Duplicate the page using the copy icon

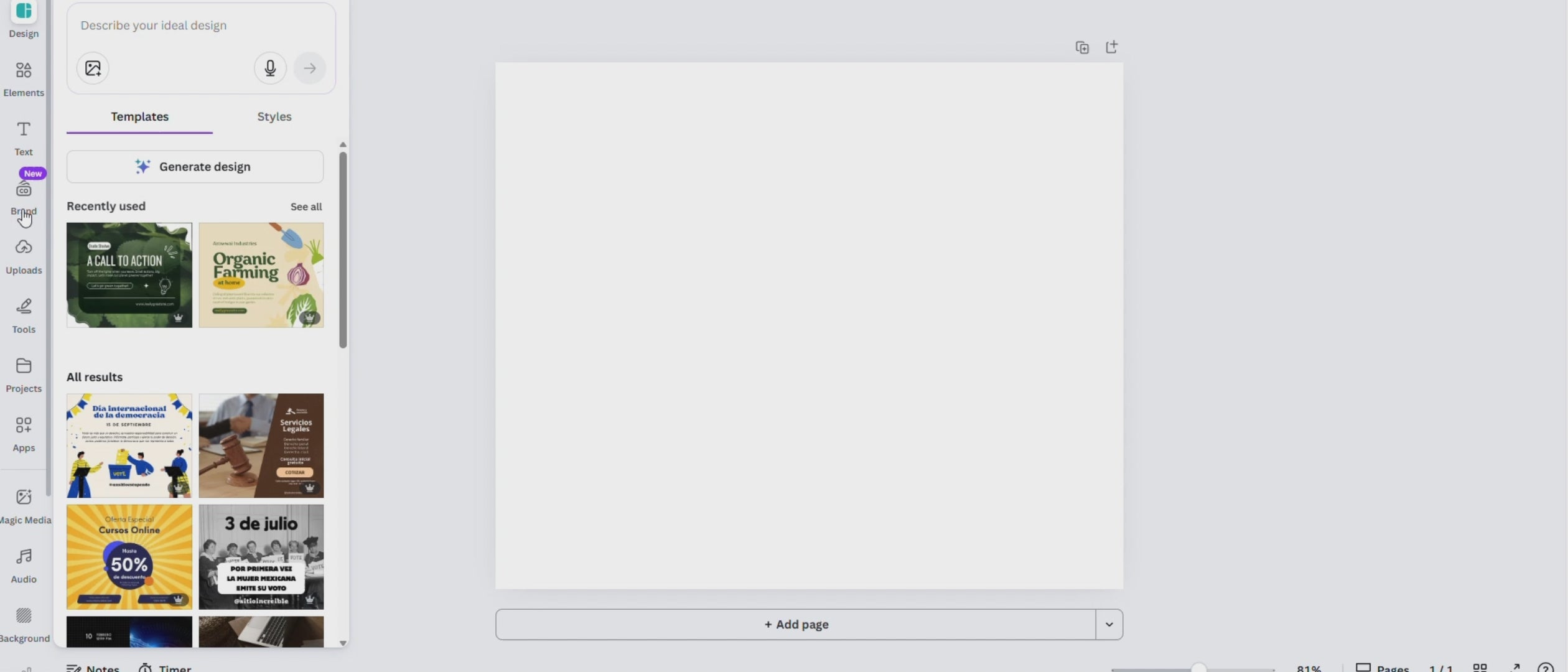[x=1081, y=48]
